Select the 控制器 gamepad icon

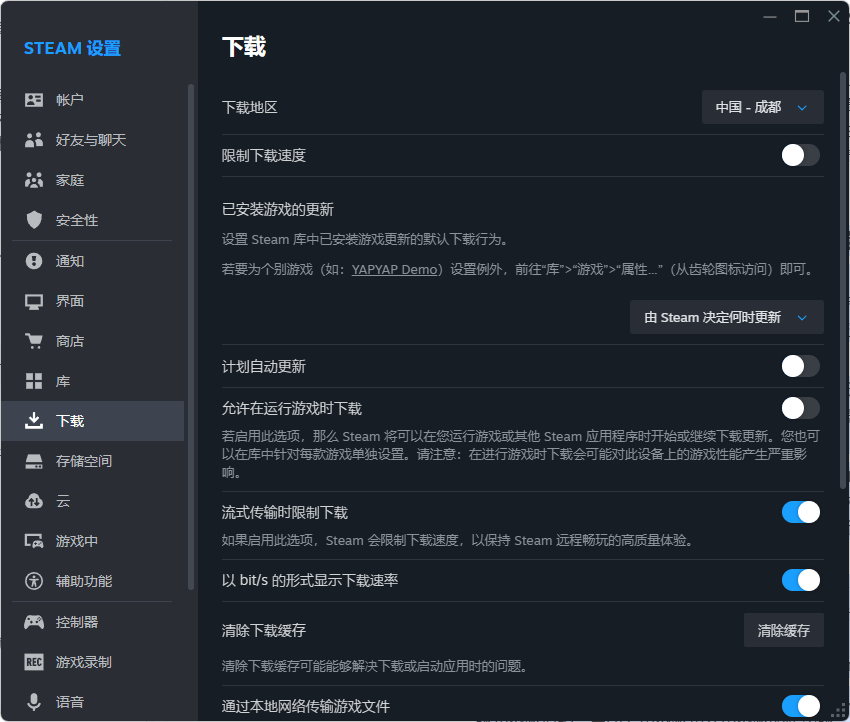point(34,622)
